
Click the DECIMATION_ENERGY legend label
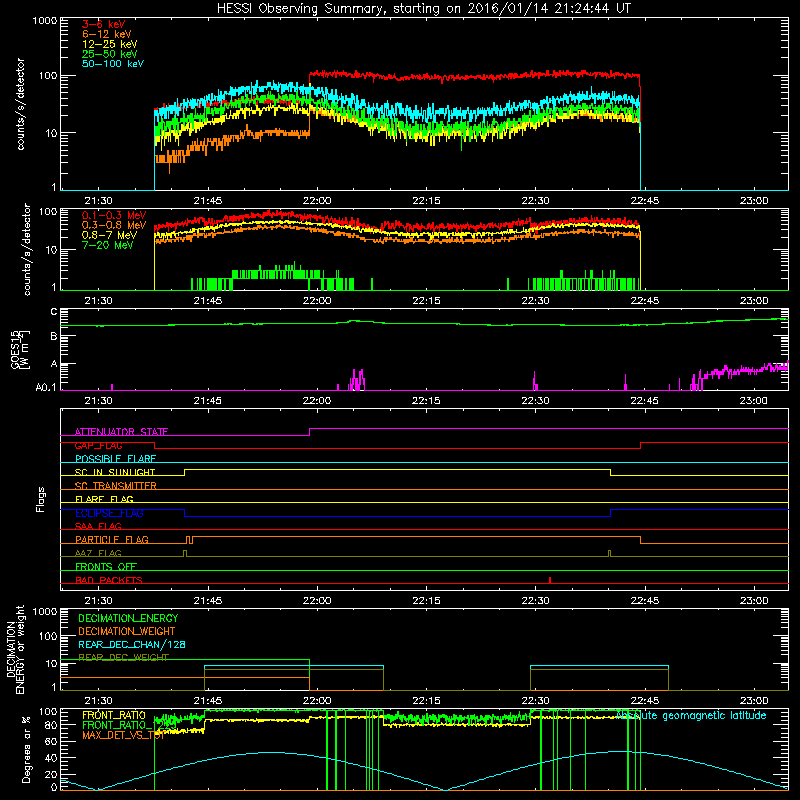coord(128,618)
